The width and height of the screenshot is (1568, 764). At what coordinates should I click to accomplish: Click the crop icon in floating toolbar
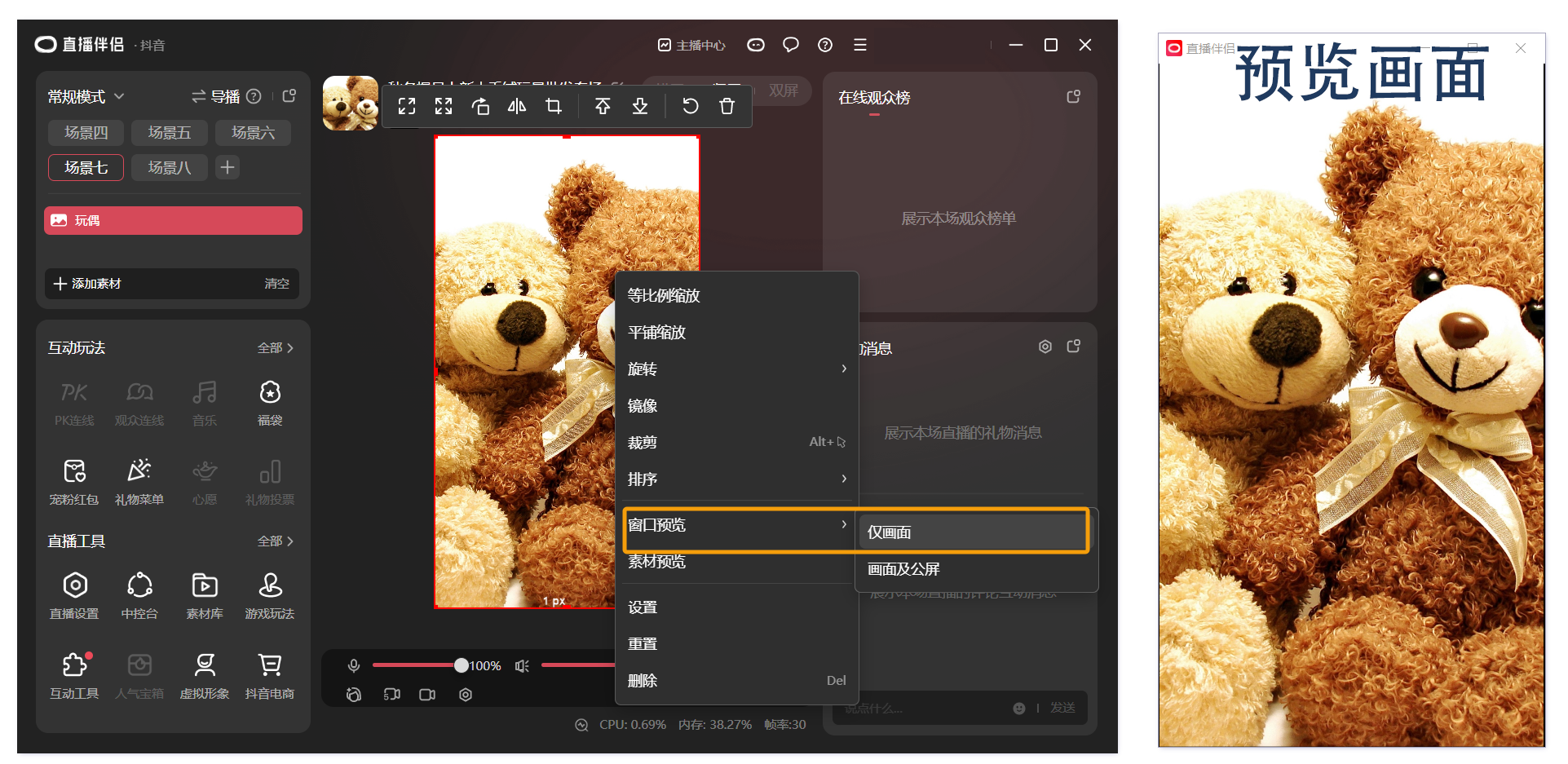pos(554,106)
